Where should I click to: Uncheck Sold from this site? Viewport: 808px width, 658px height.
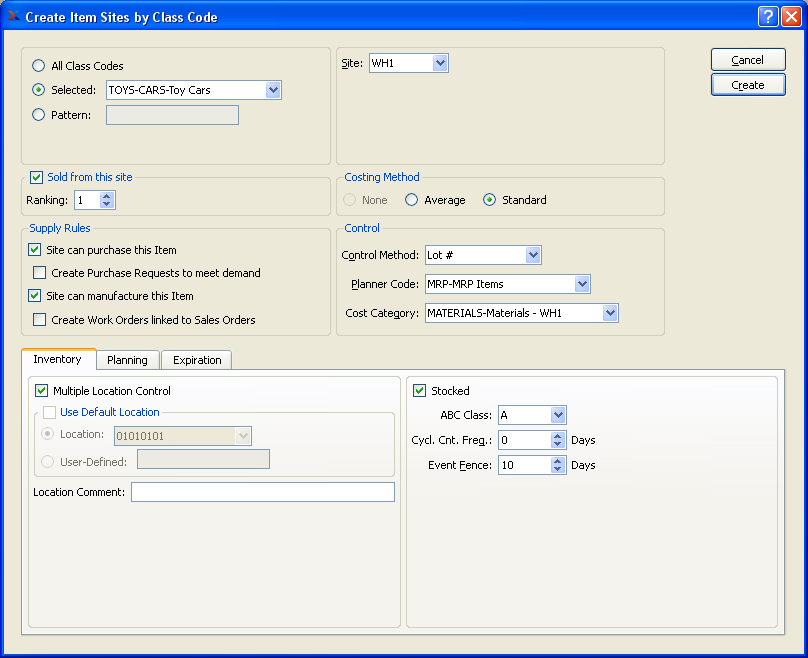click(37, 177)
